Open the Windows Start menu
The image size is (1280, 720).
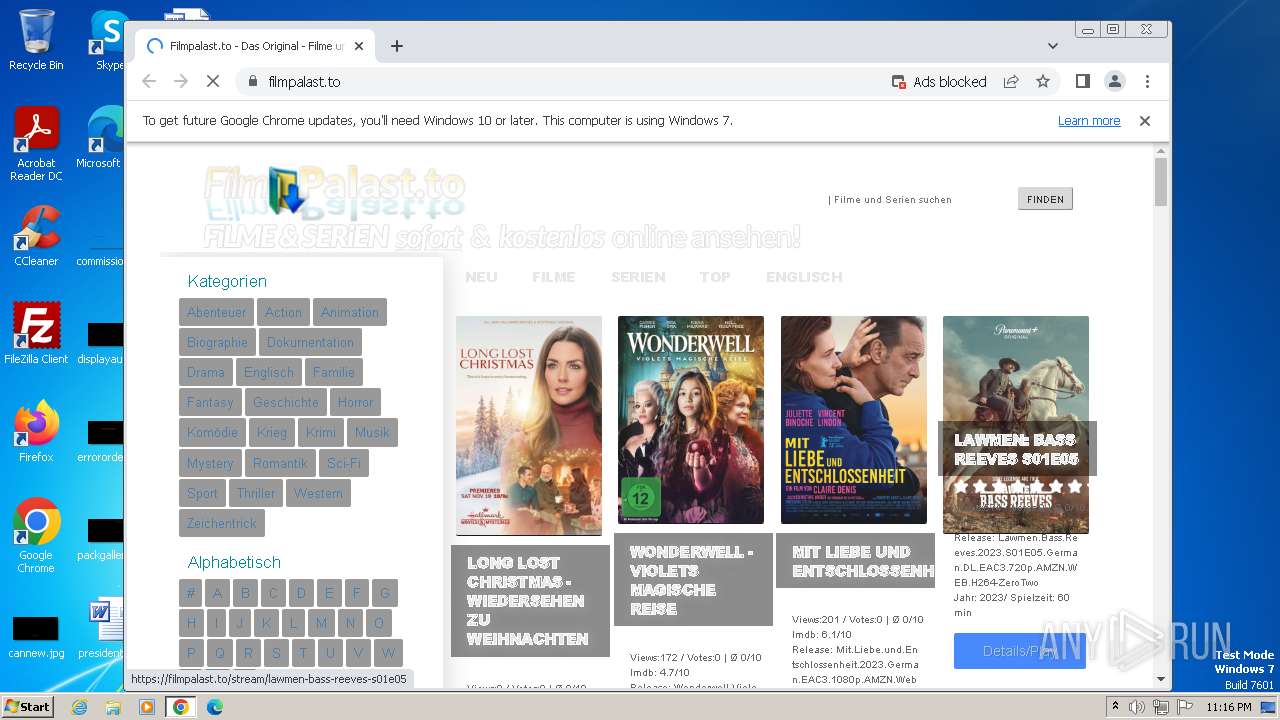tap(28, 707)
